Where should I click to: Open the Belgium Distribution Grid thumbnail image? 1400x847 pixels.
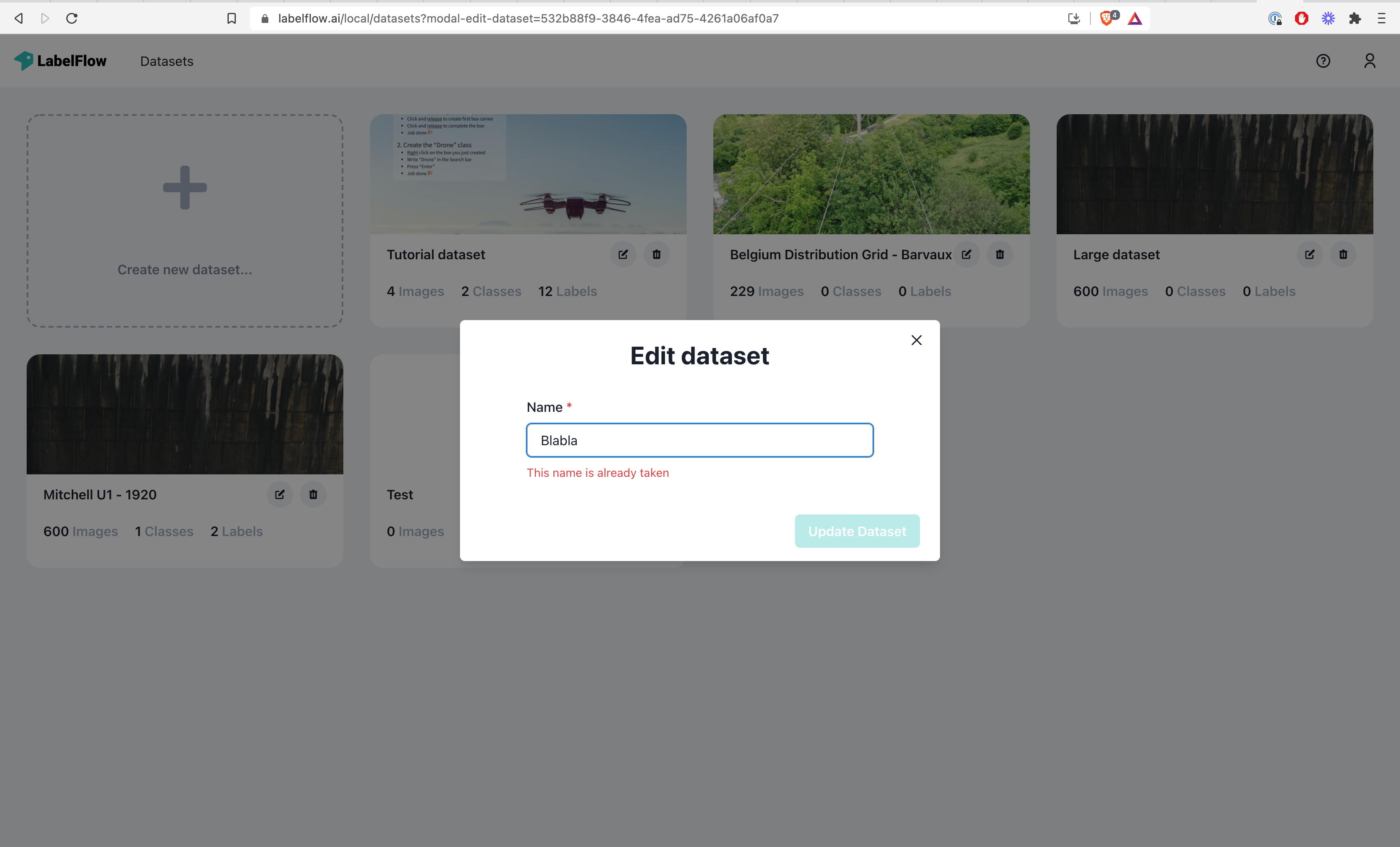[x=871, y=174]
